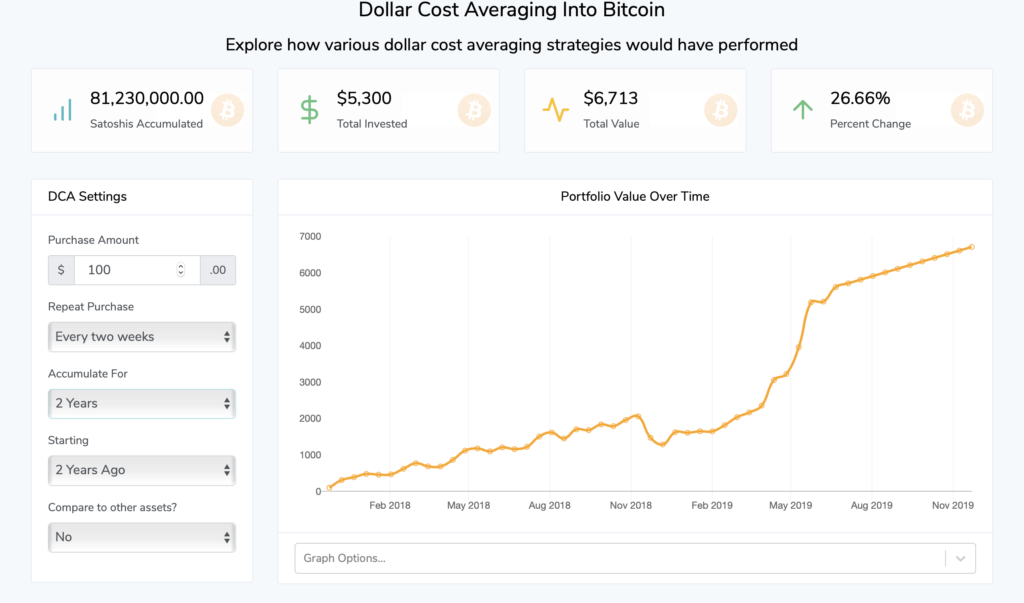Viewport: 1024px width, 603px height.
Task: Click Bitcoin logo on Percent Change card
Action: (x=968, y=110)
